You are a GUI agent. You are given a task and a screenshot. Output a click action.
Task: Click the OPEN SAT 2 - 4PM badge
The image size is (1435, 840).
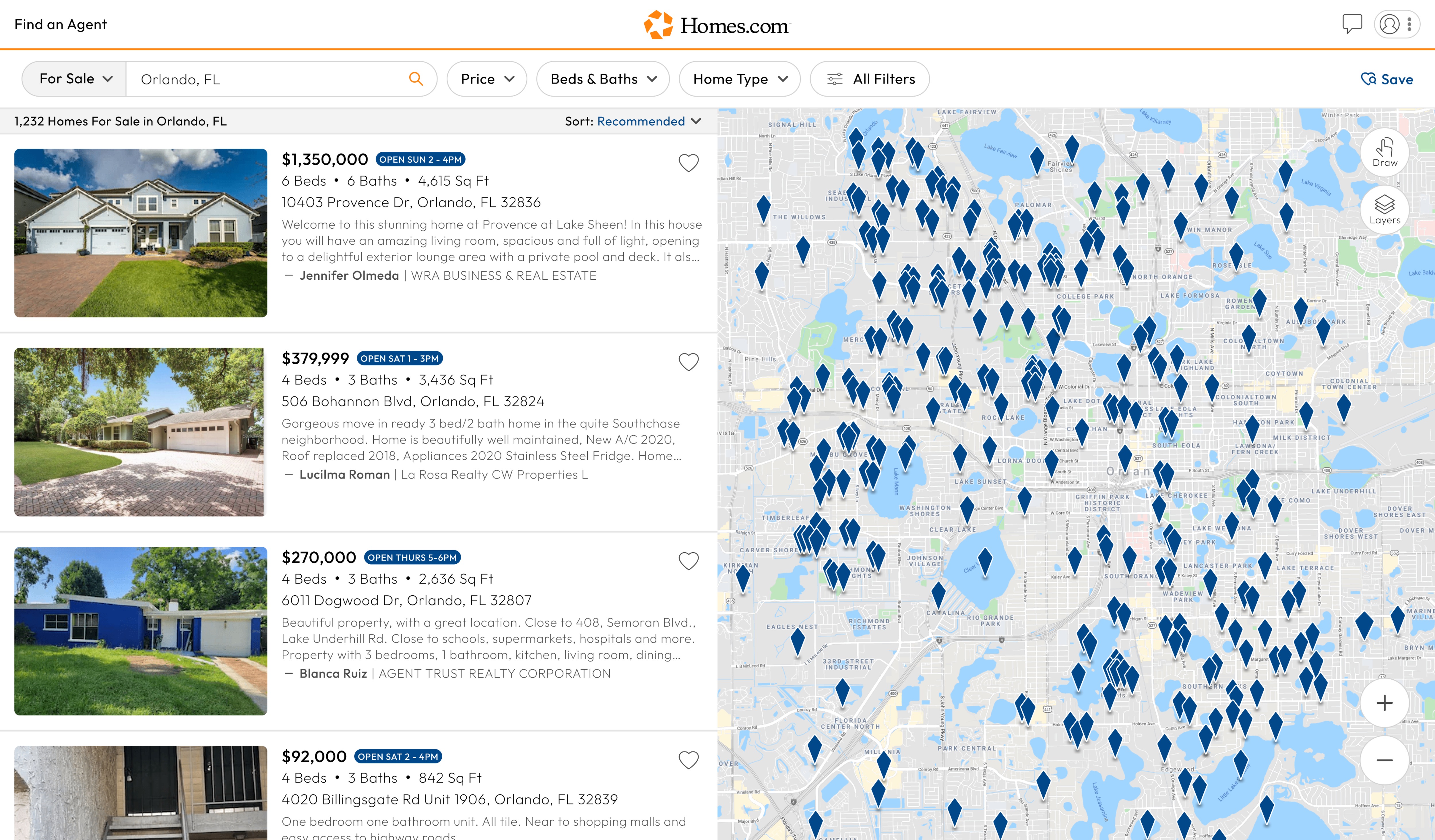click(x=398, y=756)
